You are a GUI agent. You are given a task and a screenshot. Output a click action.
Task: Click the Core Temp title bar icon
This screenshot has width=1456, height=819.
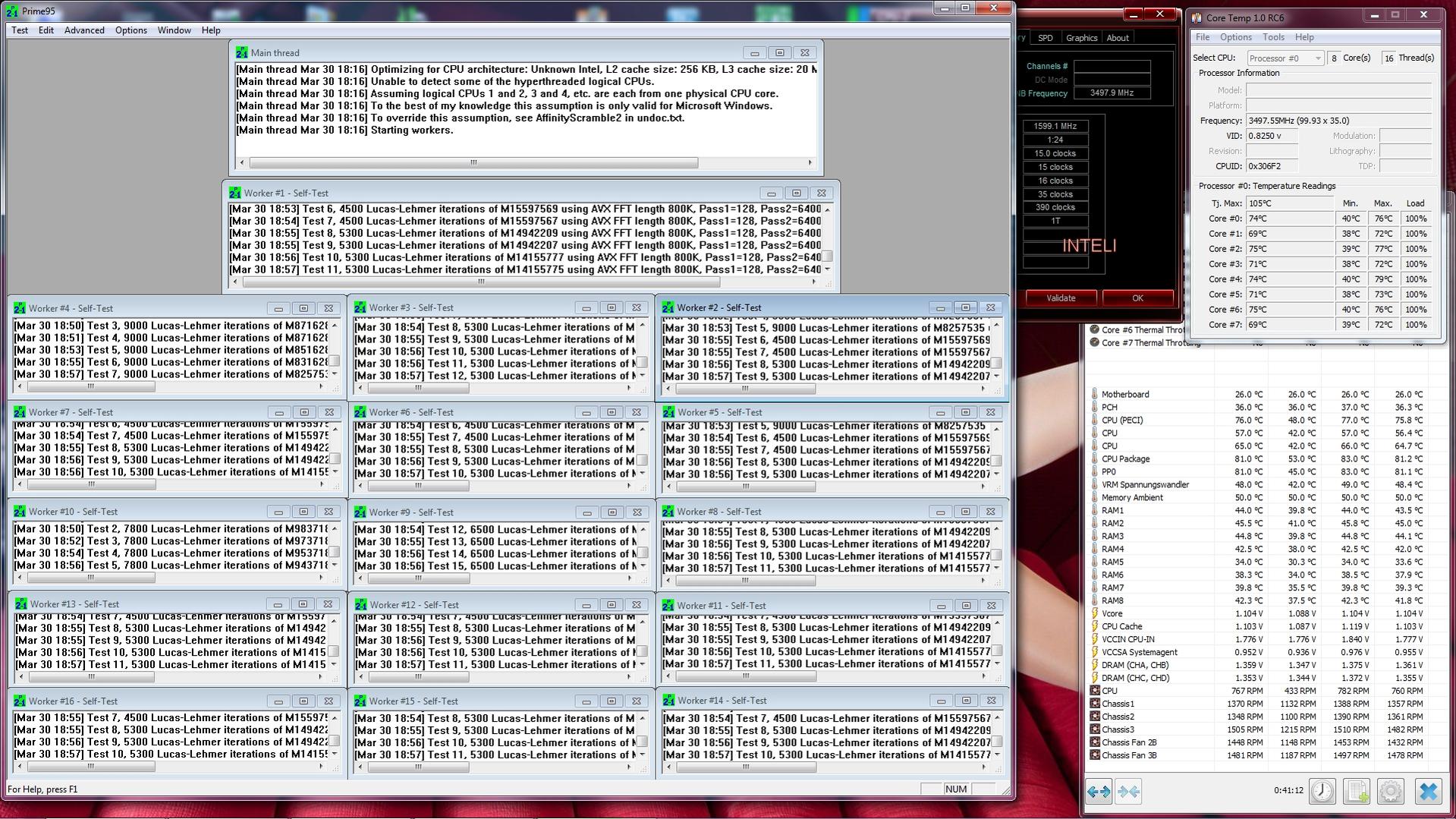coord(1197,17)
